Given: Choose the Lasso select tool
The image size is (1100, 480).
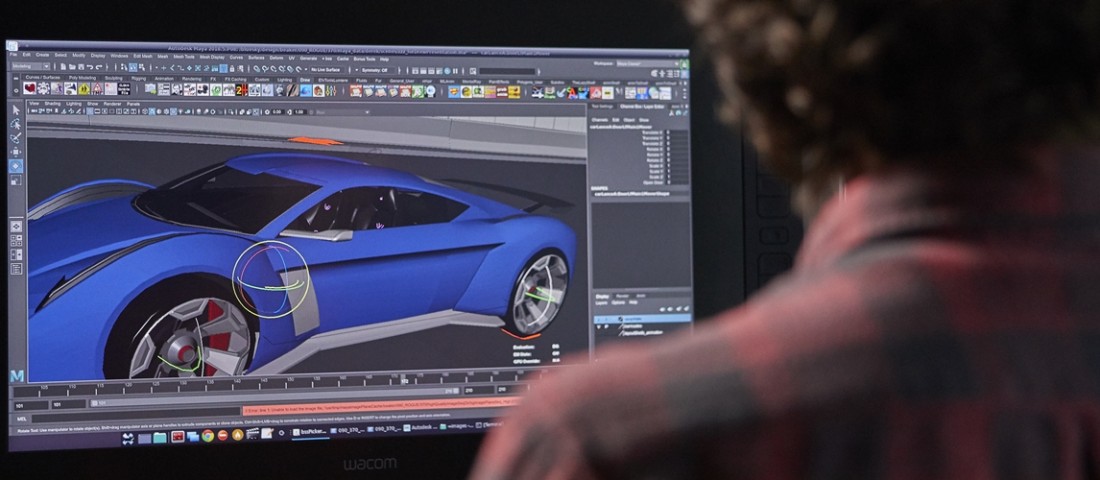Looking at the screenshot, I should click(15, 124).
